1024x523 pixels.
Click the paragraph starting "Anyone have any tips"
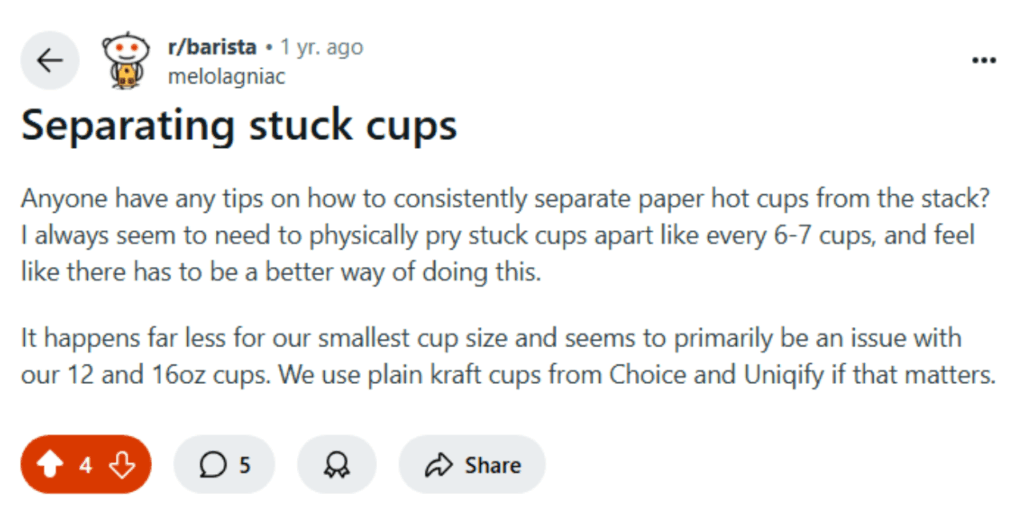(x=505, y=235)
